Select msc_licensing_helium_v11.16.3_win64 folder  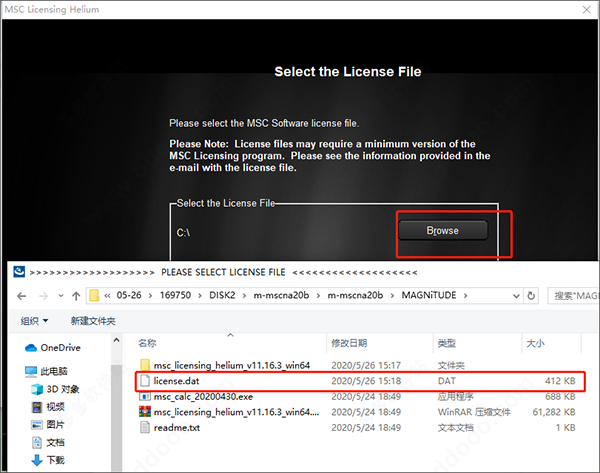pos(232,365)
